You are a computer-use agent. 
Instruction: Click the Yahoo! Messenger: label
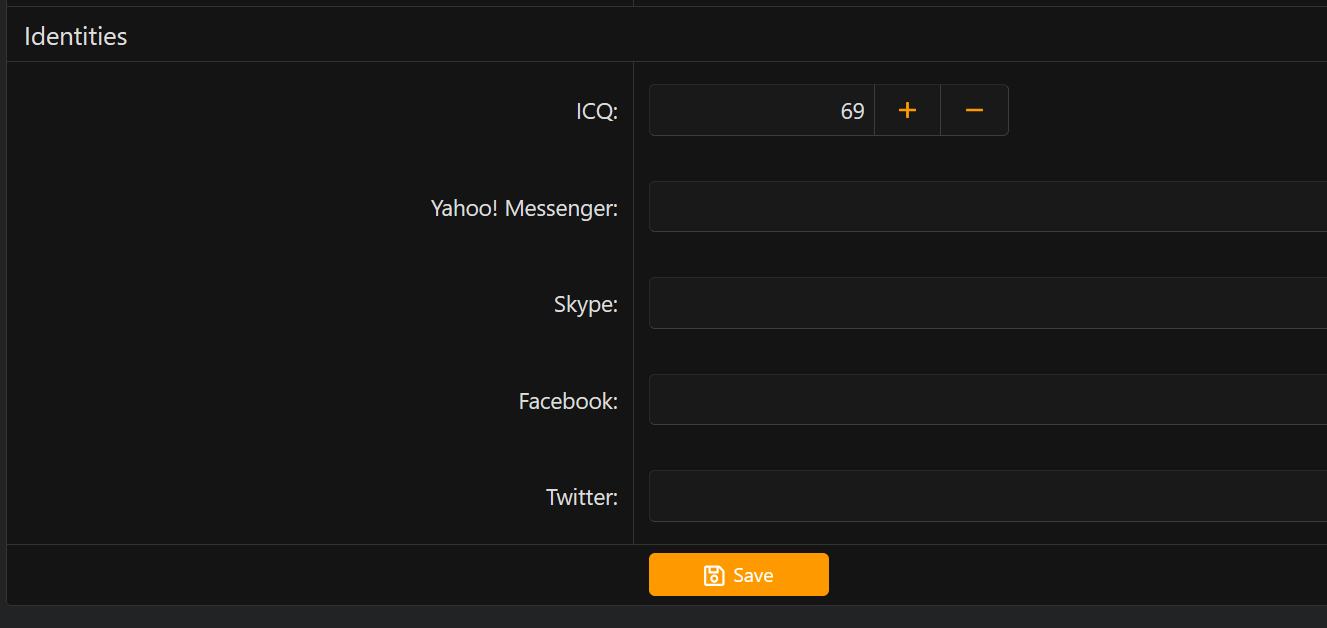tap(524, 208)
